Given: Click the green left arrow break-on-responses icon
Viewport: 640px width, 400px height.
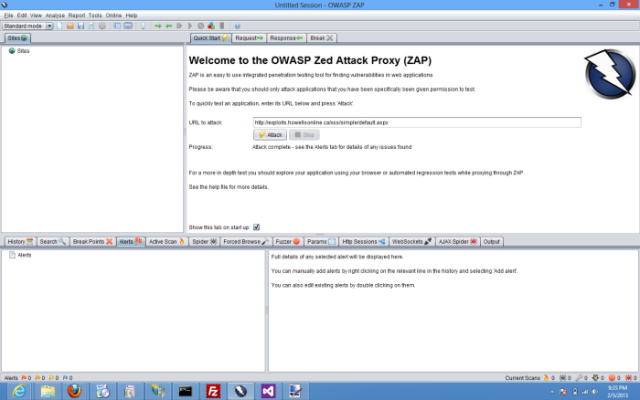Looking at the screenshot, I should [169, 26].
